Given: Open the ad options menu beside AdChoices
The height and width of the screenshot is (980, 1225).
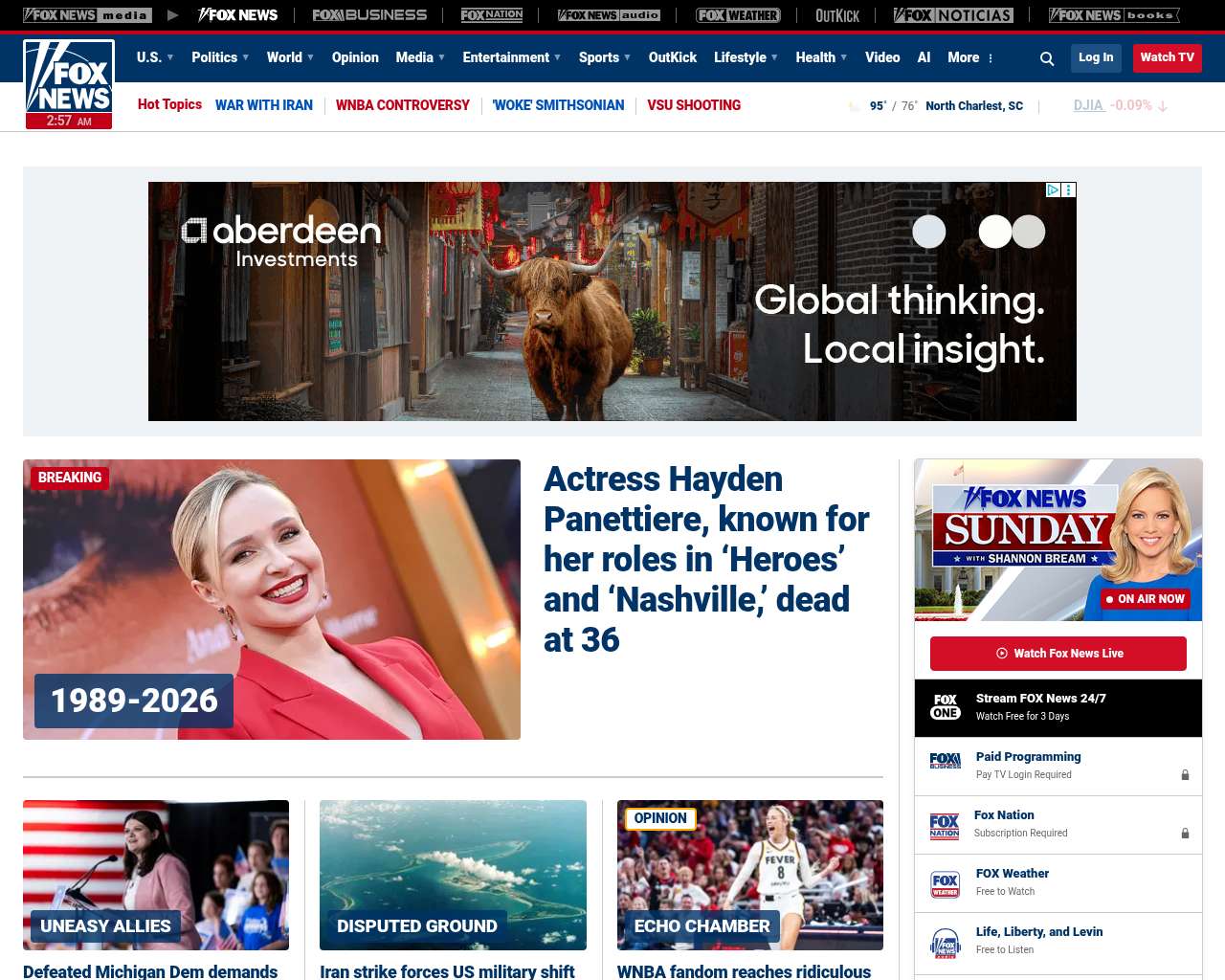Looking at the screenshot, I should [x=1069, y=189].
